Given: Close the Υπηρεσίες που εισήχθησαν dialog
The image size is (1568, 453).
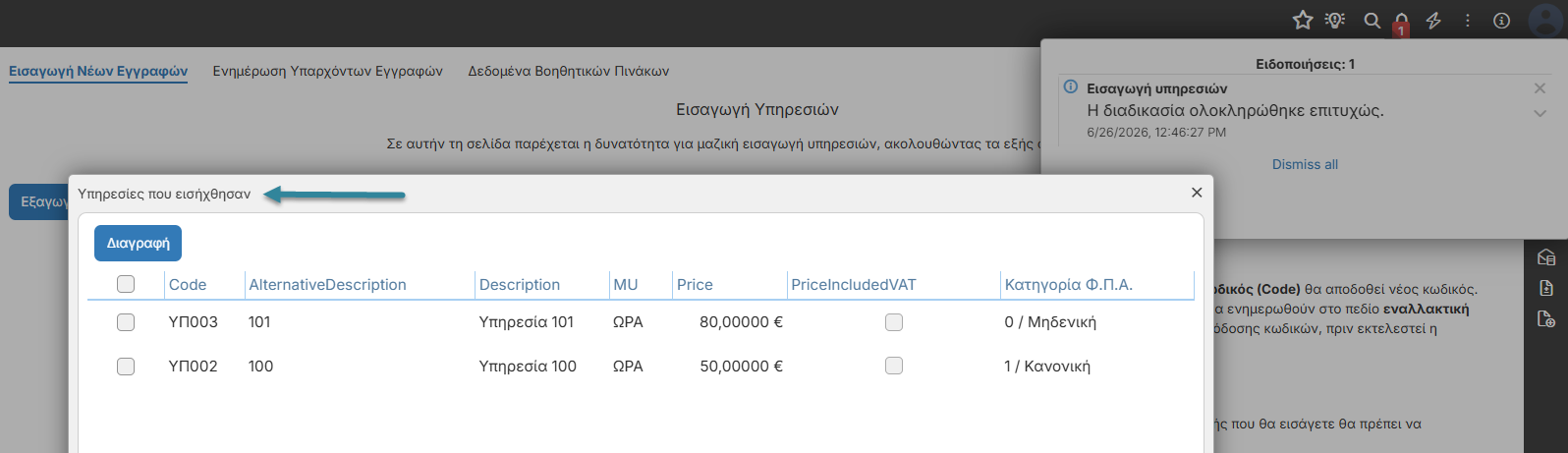Looking at the screenshot, I should 1197,193.
